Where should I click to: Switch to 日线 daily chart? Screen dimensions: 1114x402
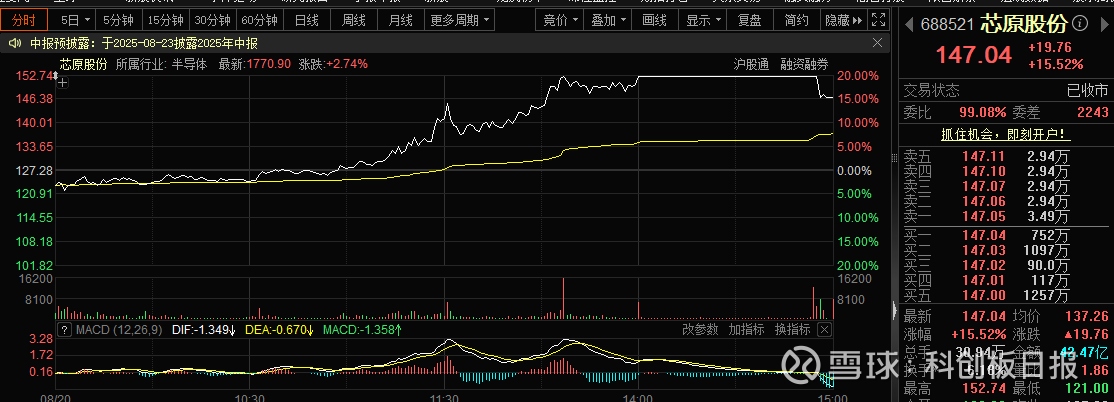(306, 20)
